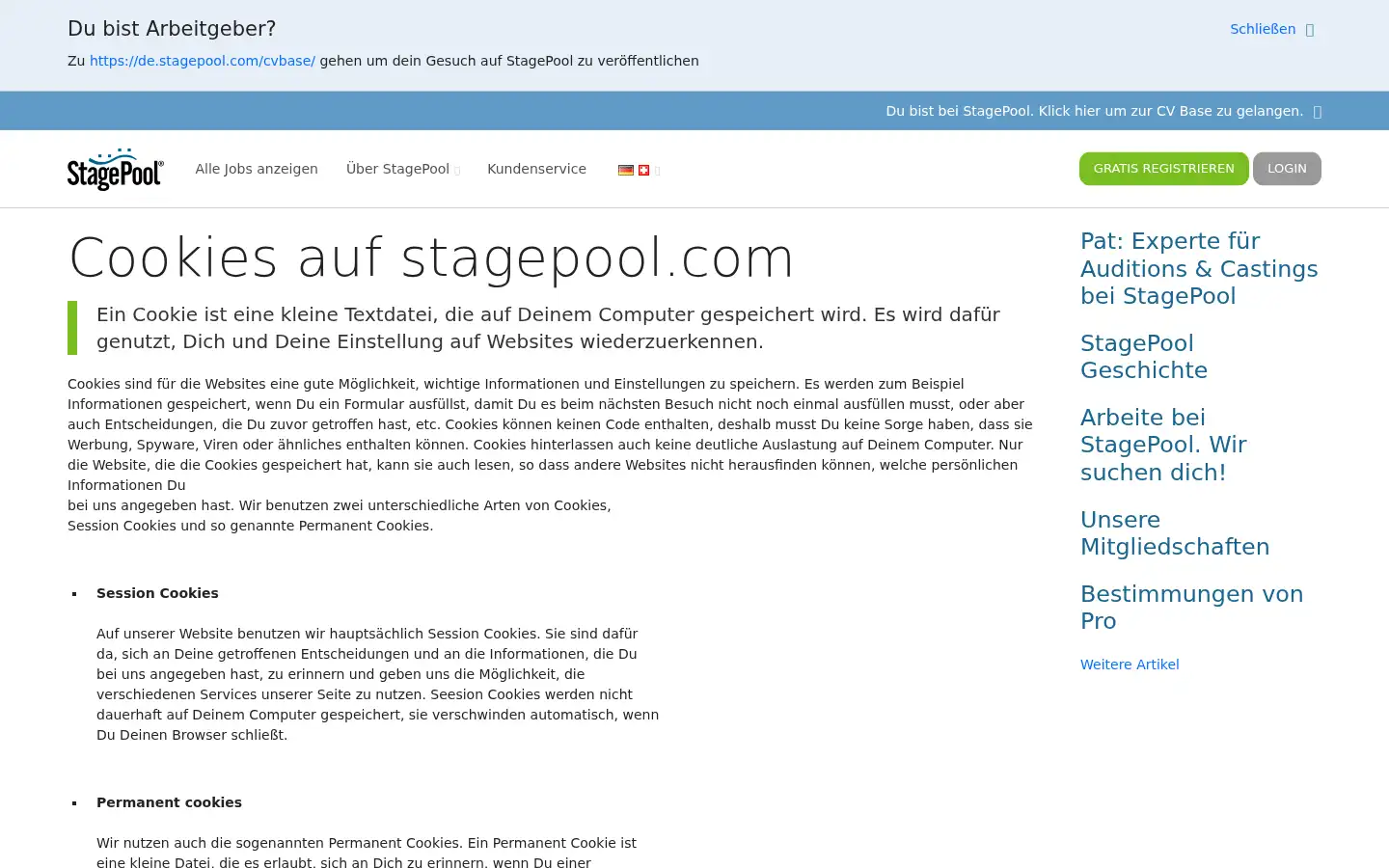Viewport: 1389px width, 868px height.
Task: Open Arbeite bei StagePool article link
Action: tap(1163, 445)
